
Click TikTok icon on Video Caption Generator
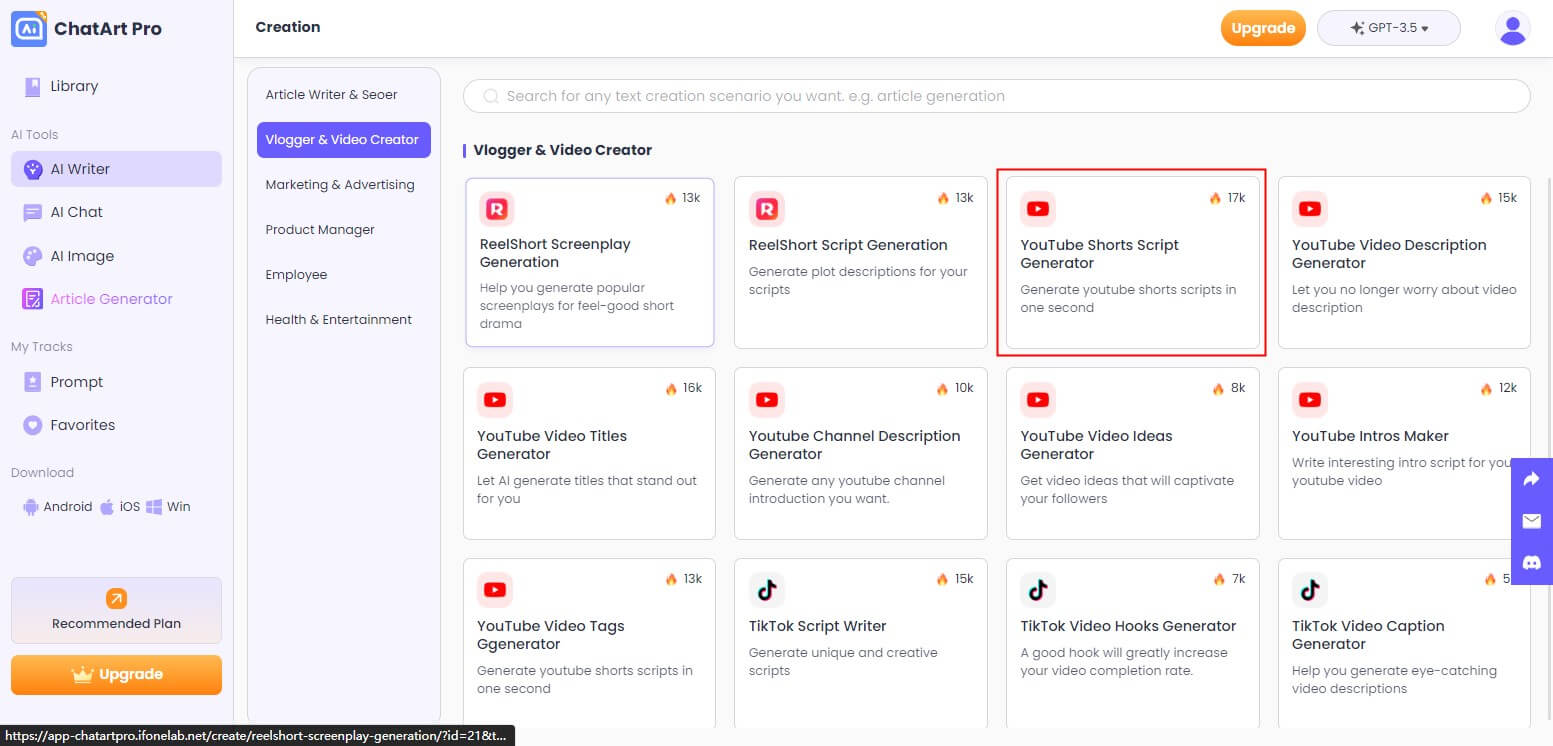coord(1309,590)
